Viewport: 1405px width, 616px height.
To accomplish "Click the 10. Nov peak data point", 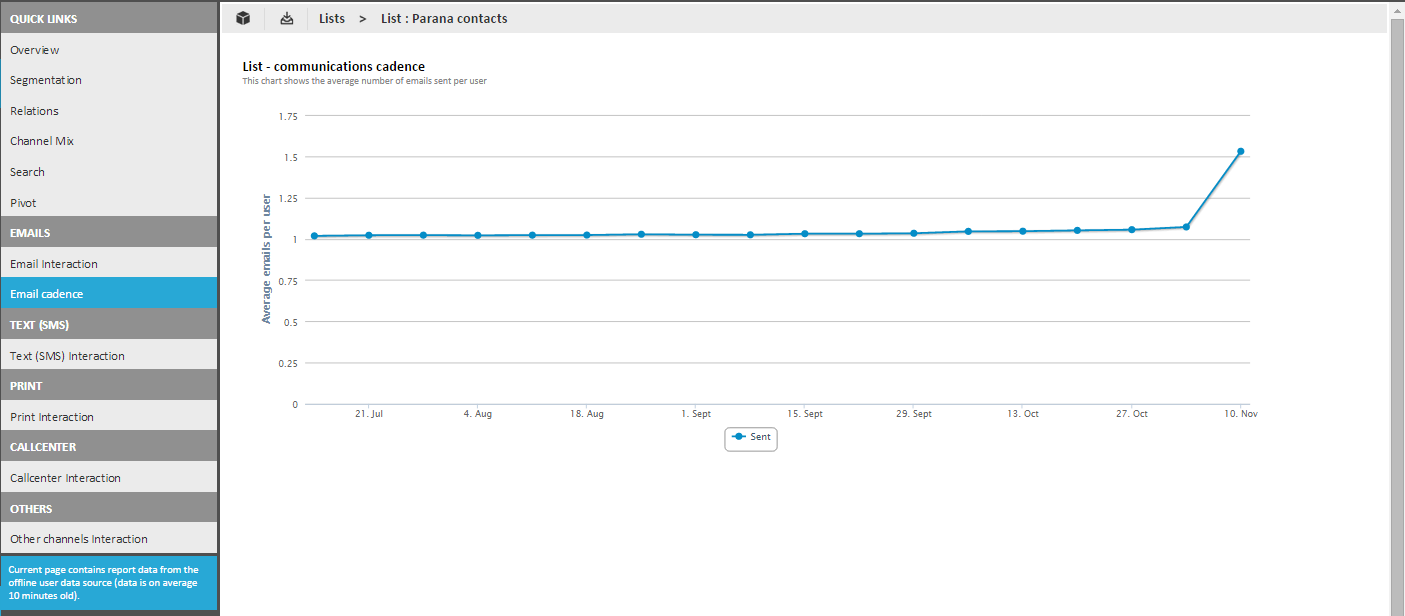I will click(x=1240, y=151).
